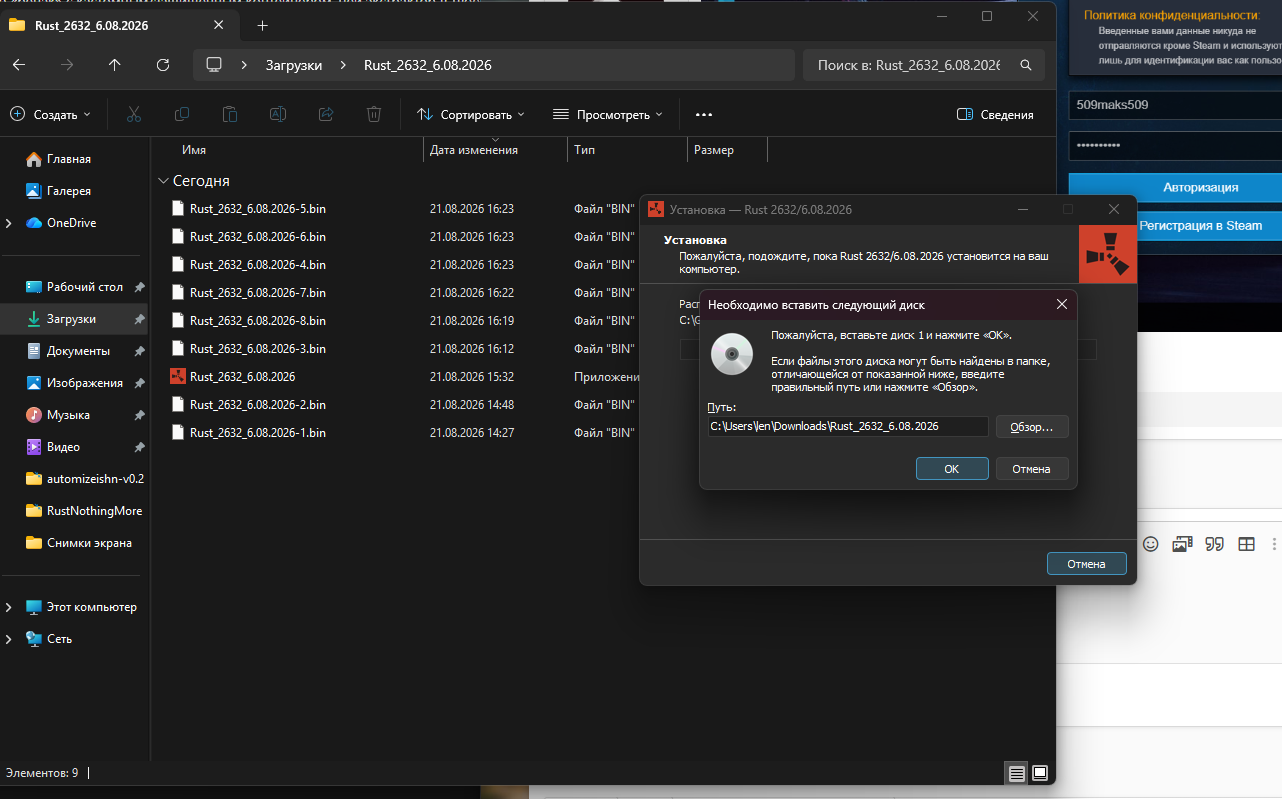Collapse the Сегодня file group
The width and height of the screenshot is (1282, 799).
click(x=163, y=181)
